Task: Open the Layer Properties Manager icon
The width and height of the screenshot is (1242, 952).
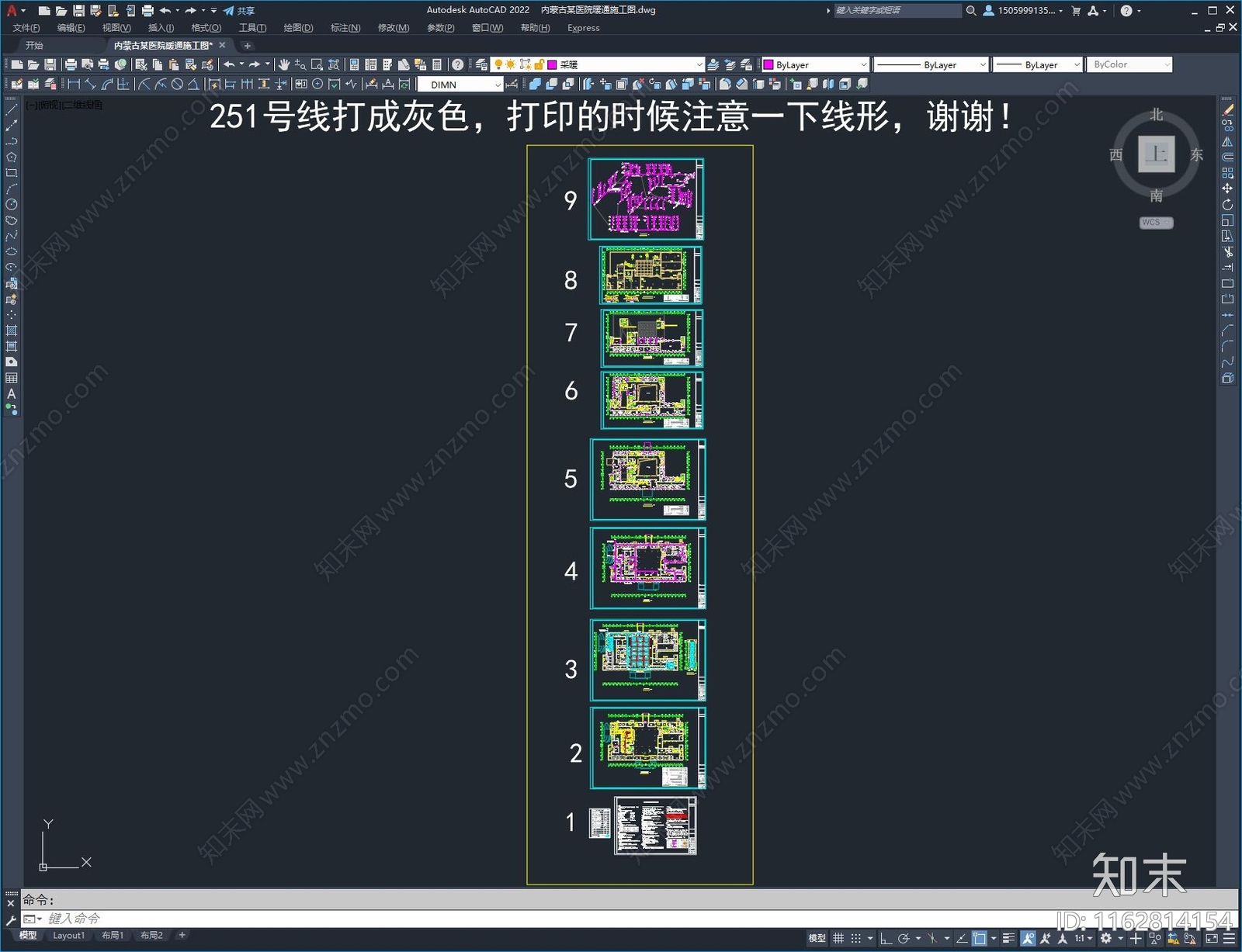Action: (x=481, y=64)
